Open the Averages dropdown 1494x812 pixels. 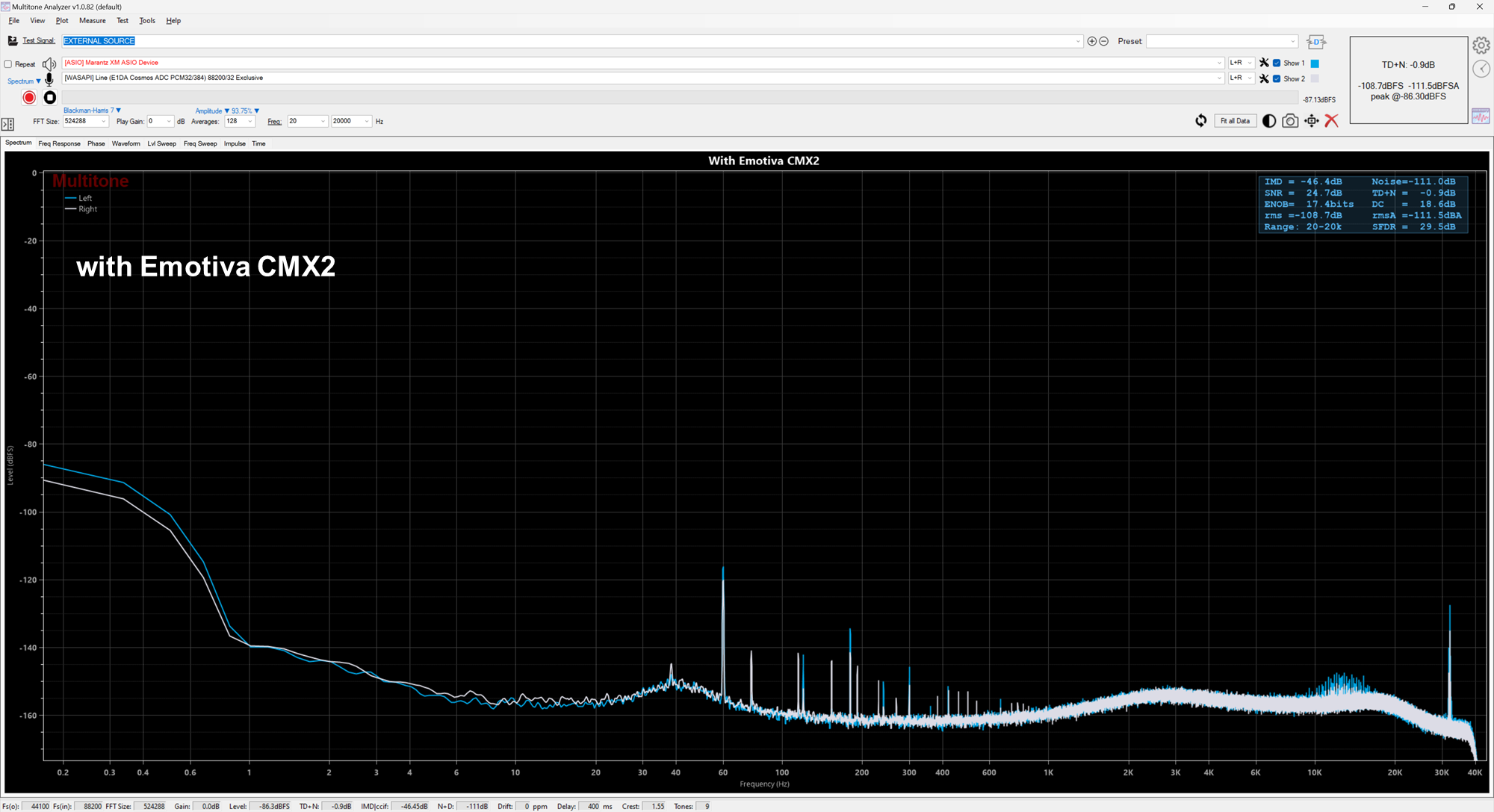click(x=250, y=121)
